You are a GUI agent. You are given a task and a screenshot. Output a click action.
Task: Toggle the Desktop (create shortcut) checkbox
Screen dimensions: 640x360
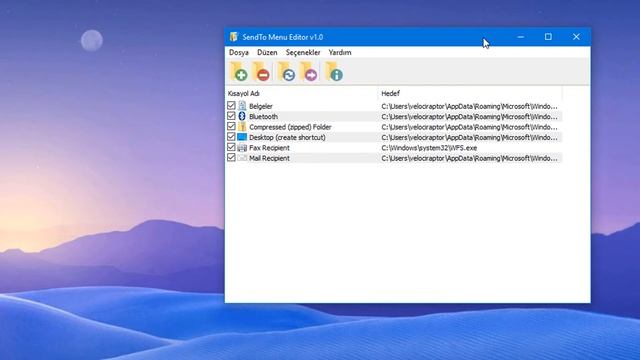coord(231,137)
